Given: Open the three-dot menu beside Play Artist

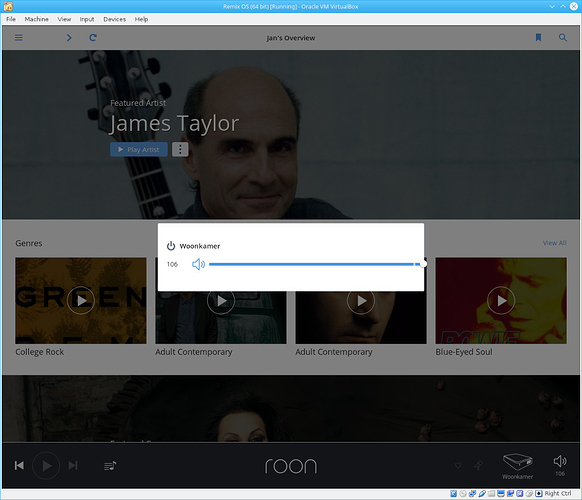Looking at the screenshot, I should point(180,150).
